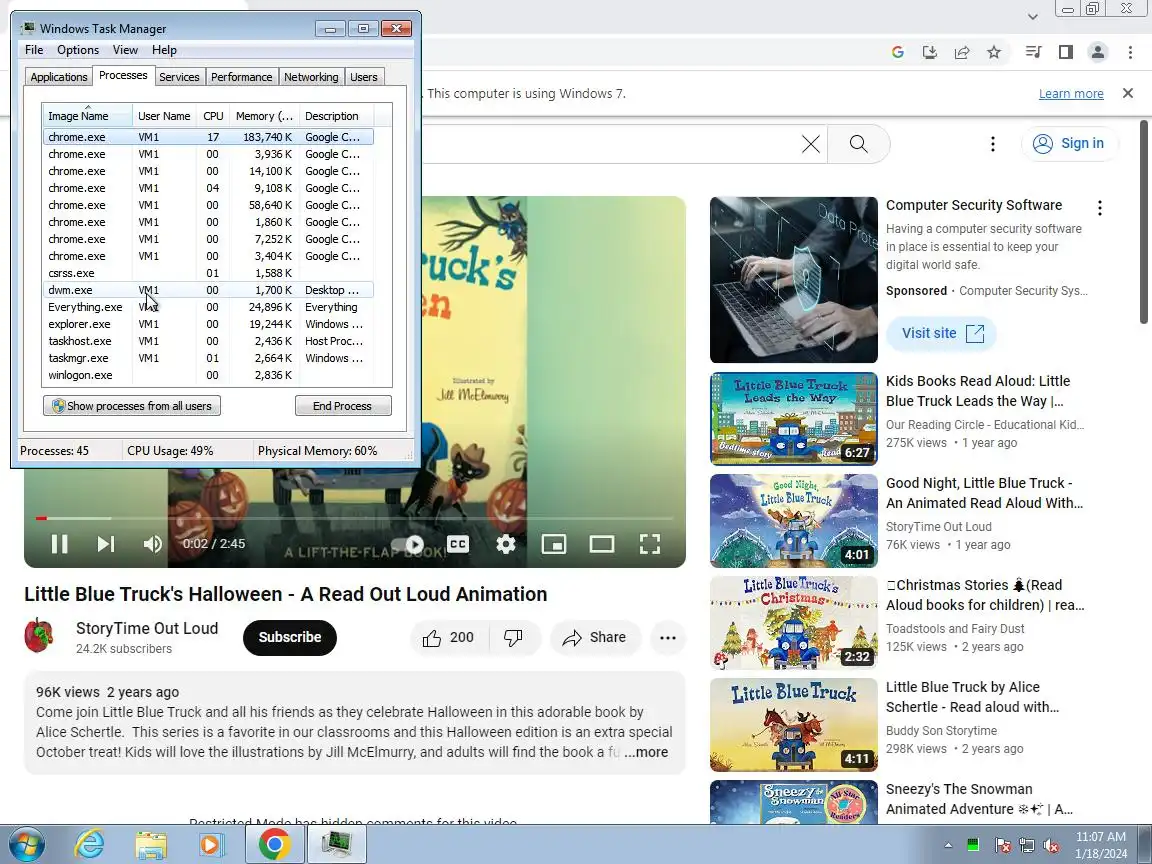The image size is (1152, 864).
Task: Open Help menu in Task Manager
Action: tap(164, 50)
